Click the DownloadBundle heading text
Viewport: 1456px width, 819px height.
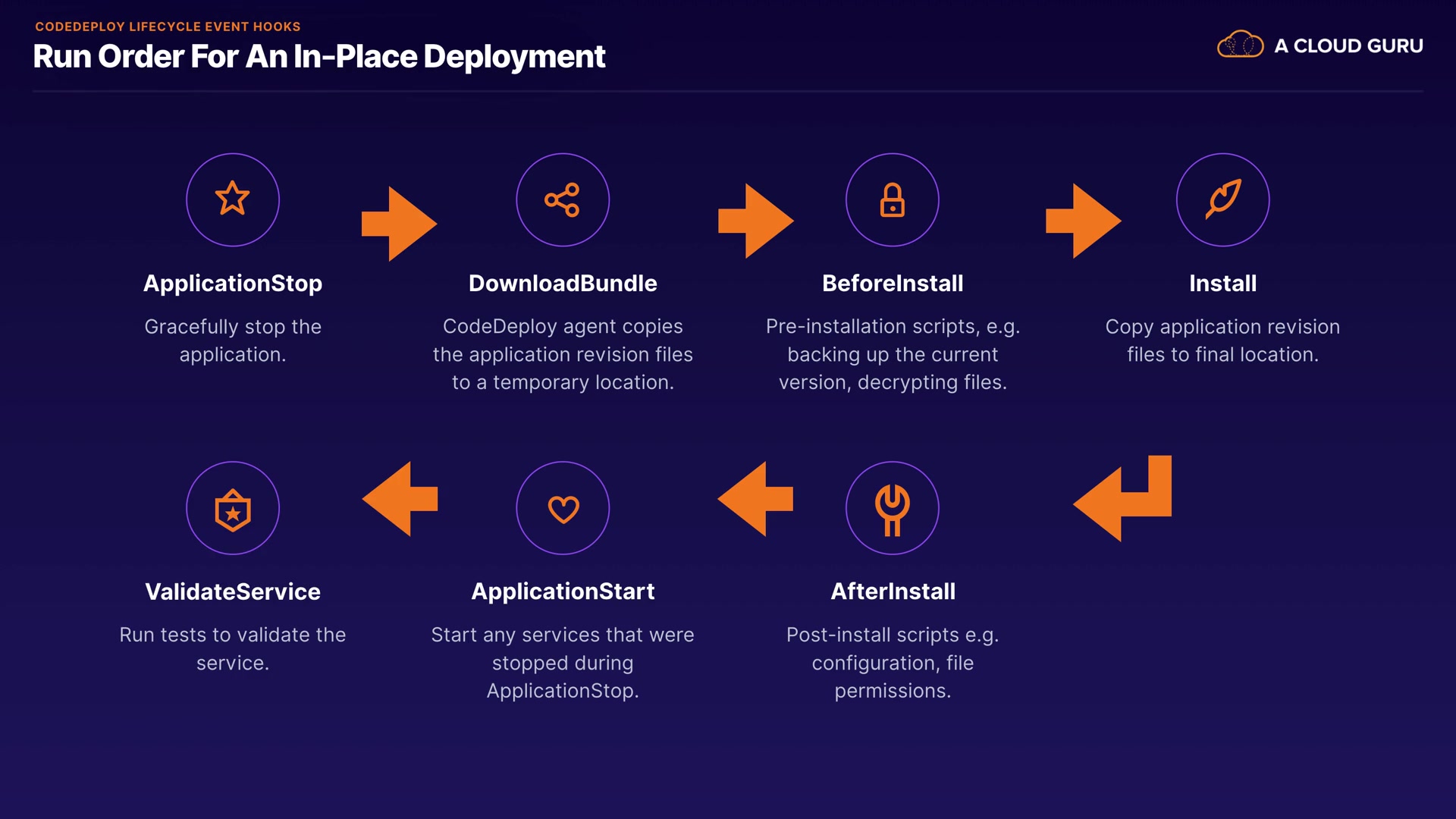563,283
